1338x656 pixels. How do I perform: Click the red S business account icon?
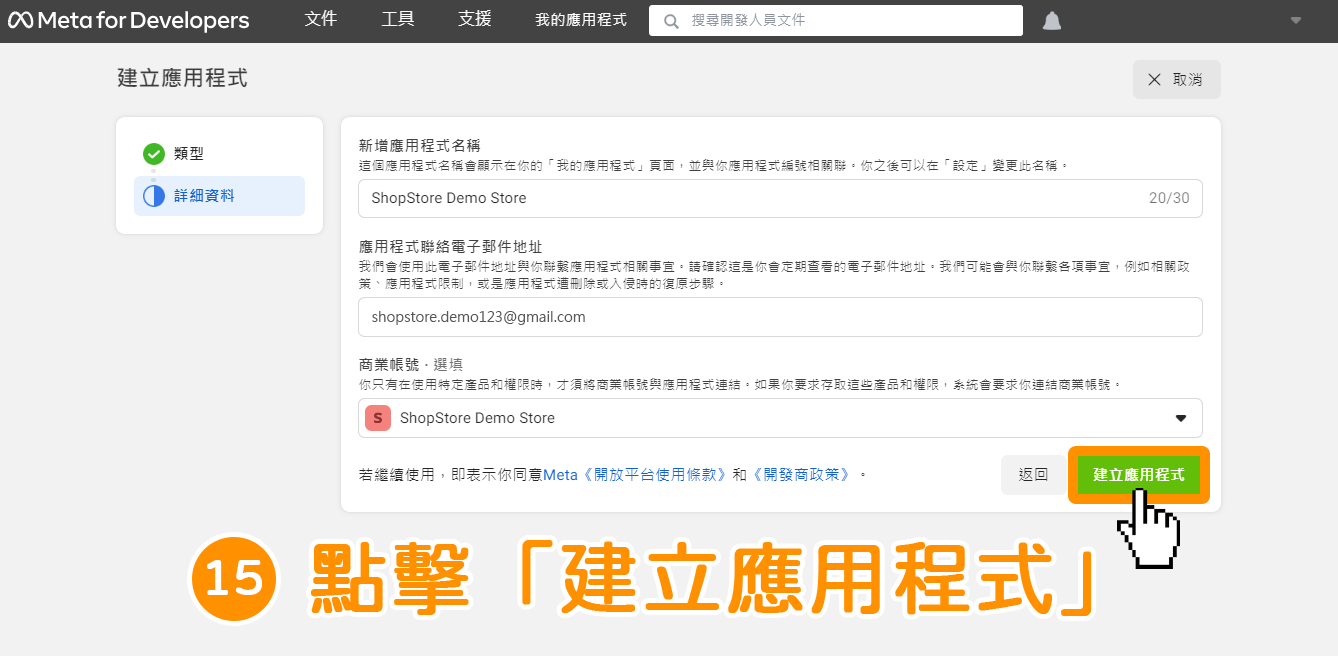pyautogui.click(x=378, y=418)
